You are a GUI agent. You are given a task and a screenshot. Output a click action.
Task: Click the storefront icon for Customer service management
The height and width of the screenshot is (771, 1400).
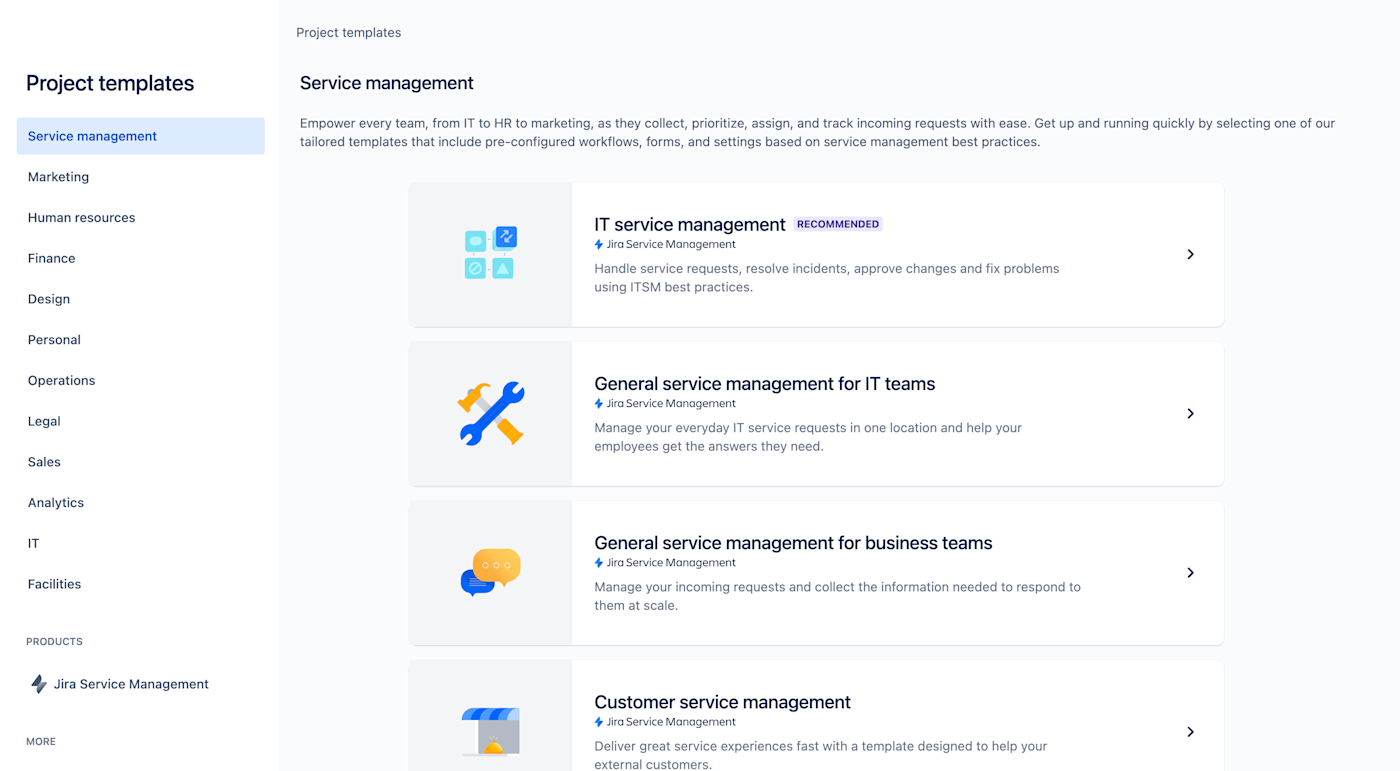pos(491,731)
